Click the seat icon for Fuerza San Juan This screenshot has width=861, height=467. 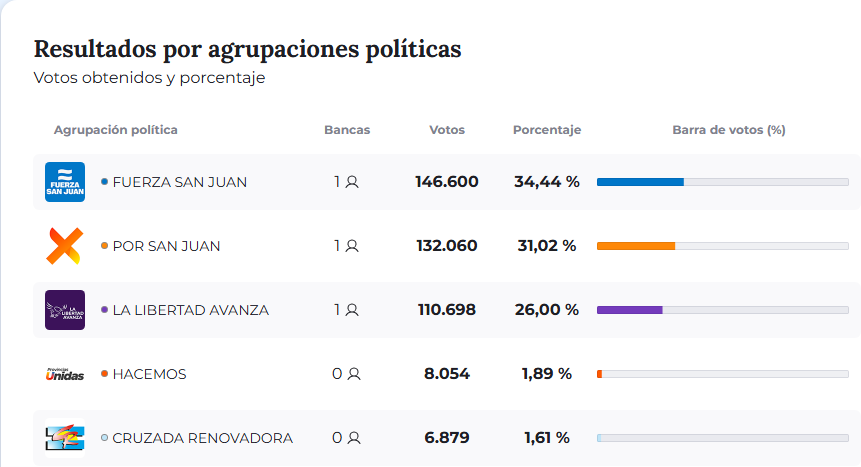point(352,182)
